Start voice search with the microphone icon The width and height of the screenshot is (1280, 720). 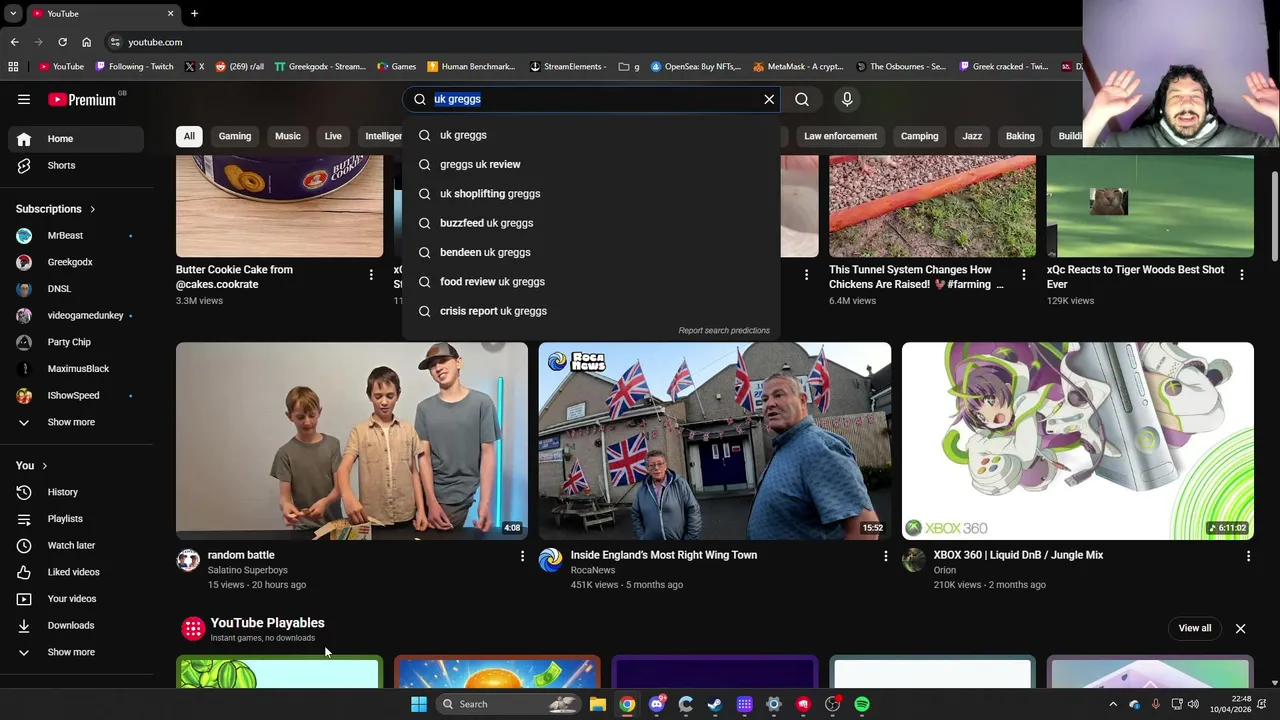tap(847, 99)
